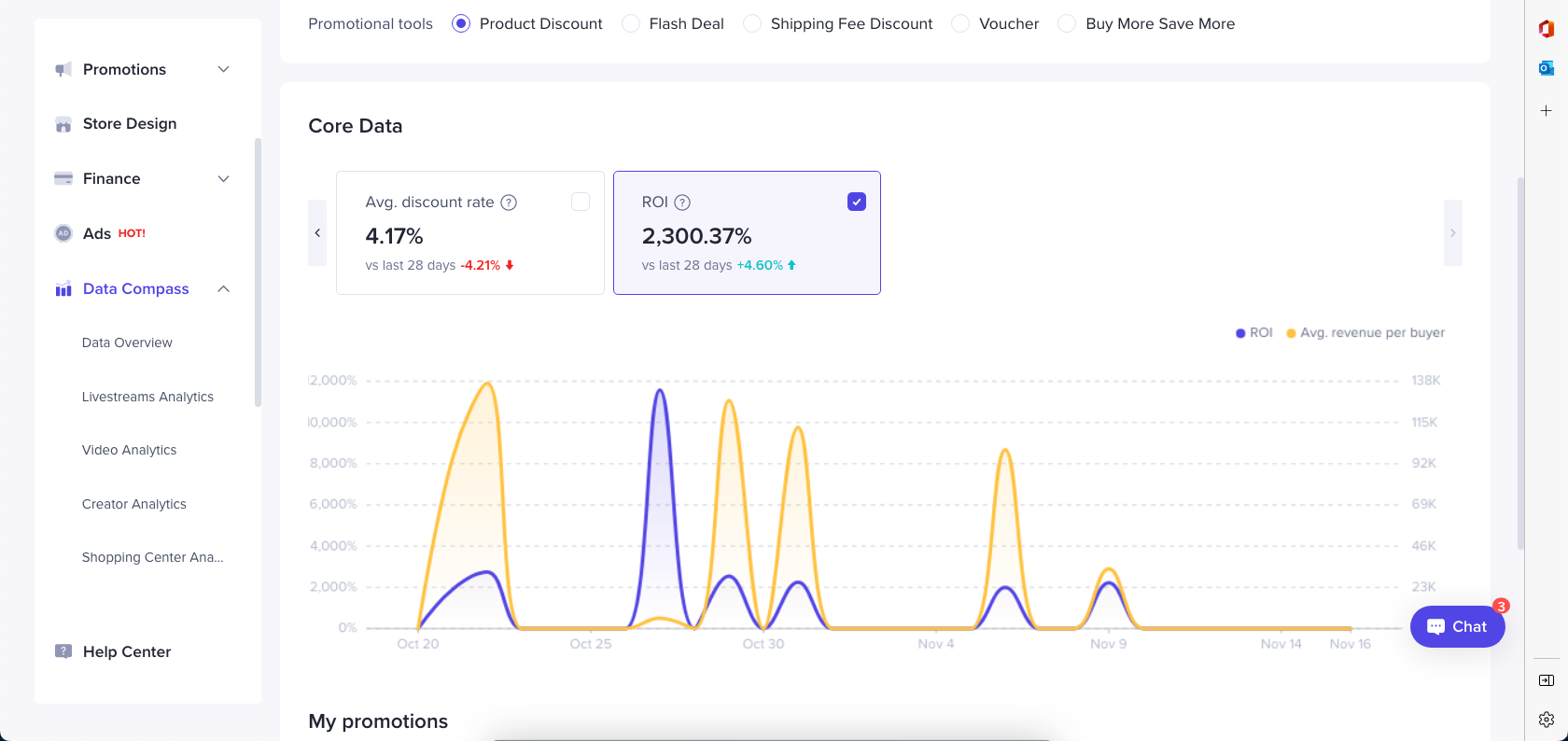1568x741 pixels.
Task: Uncheck the ROI metric checkbox
Action: (856, 202)
